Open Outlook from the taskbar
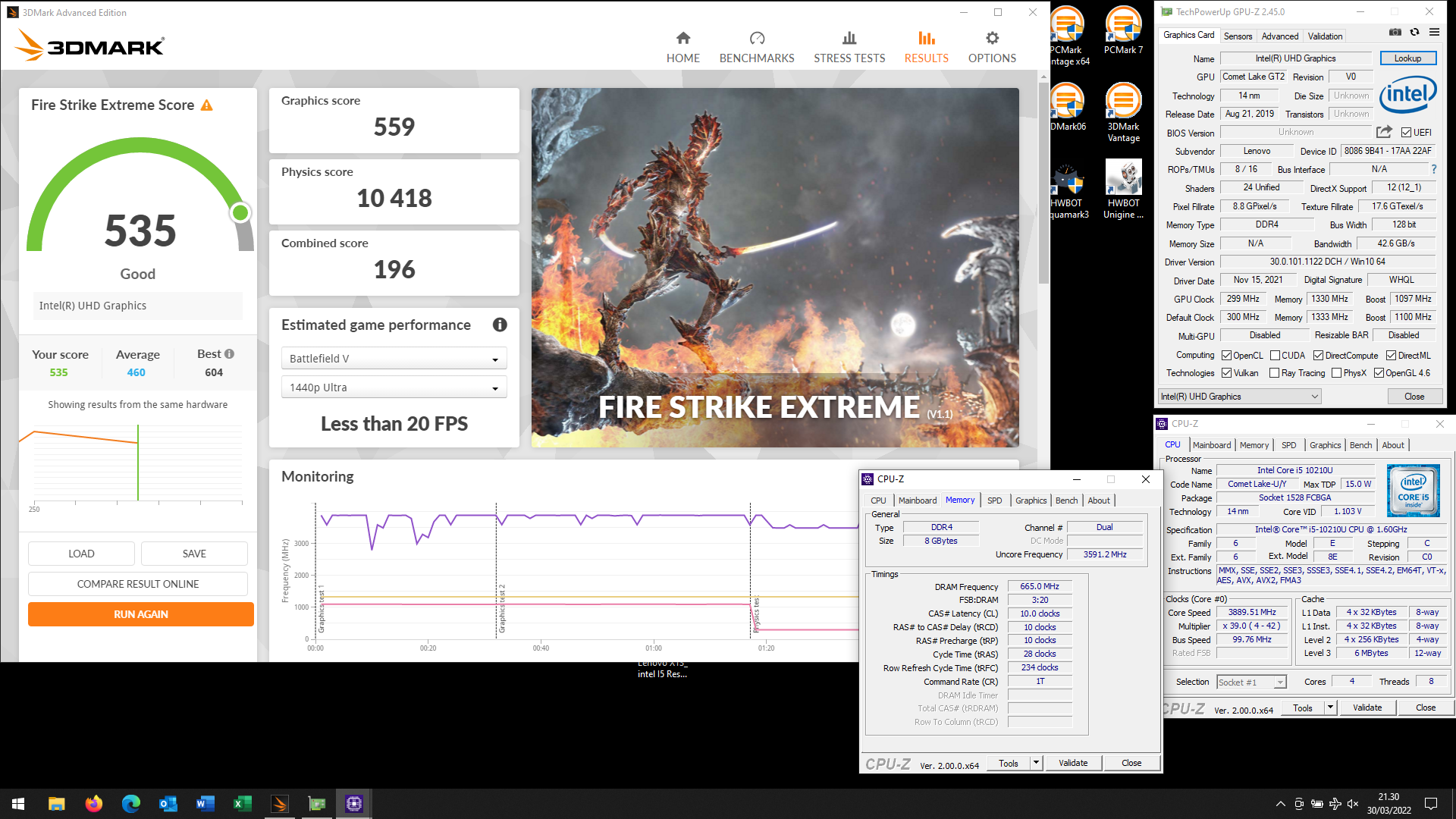The height and width of the screenshot is (819, 1456). click(168, 804)
